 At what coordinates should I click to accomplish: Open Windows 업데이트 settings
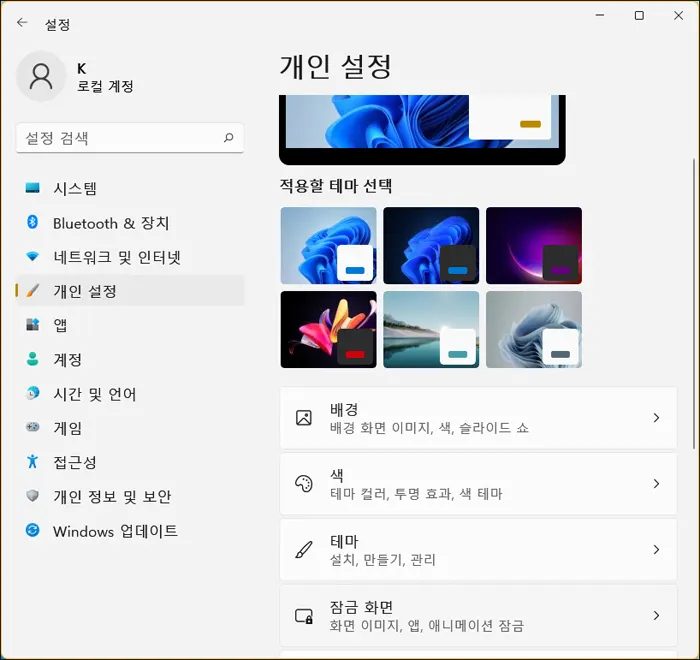(130, 531)
